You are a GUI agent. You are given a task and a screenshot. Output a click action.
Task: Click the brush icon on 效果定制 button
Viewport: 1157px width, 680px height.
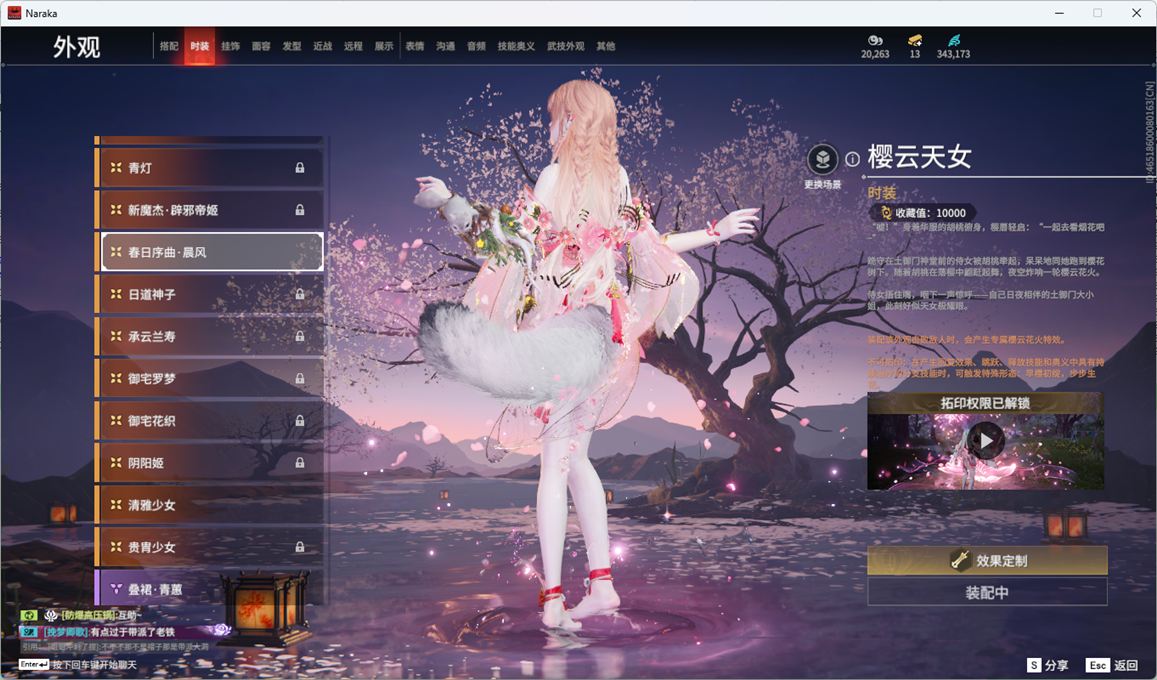coord(959,561)
